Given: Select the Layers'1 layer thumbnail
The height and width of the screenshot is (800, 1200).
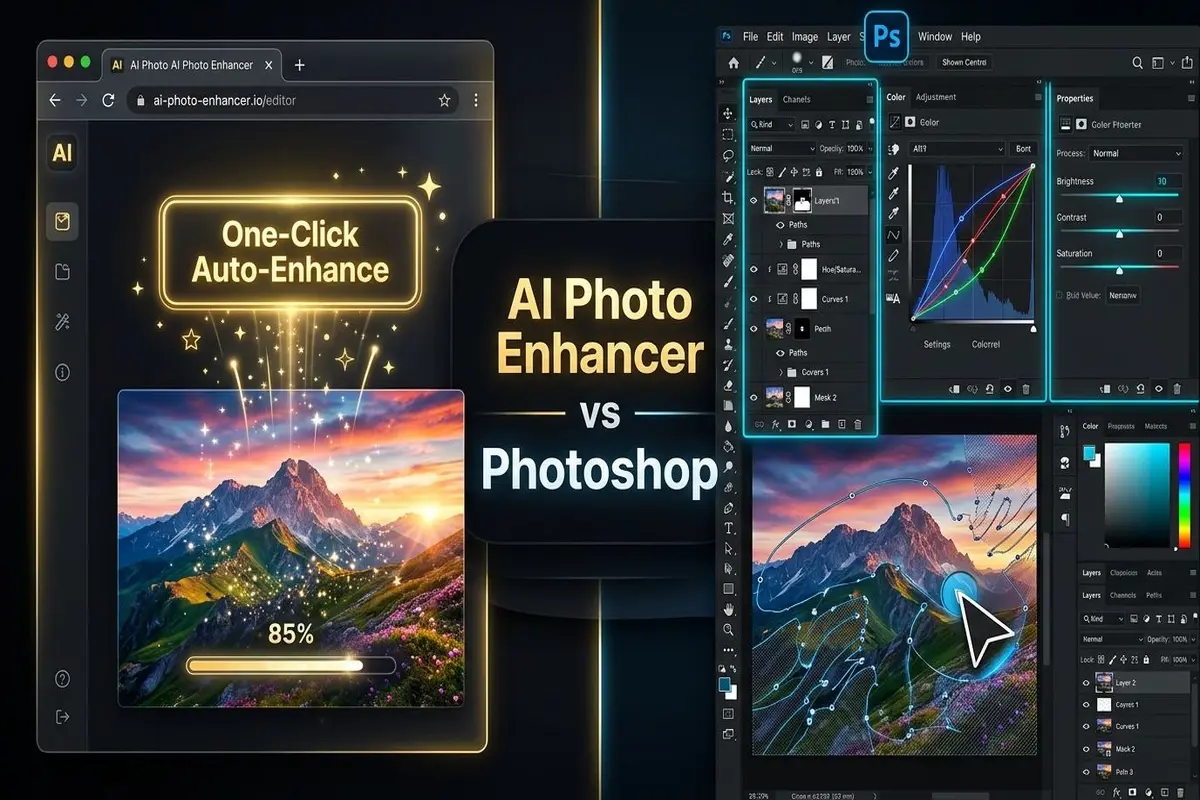Looking at the screenshot, I should (776, 199).
